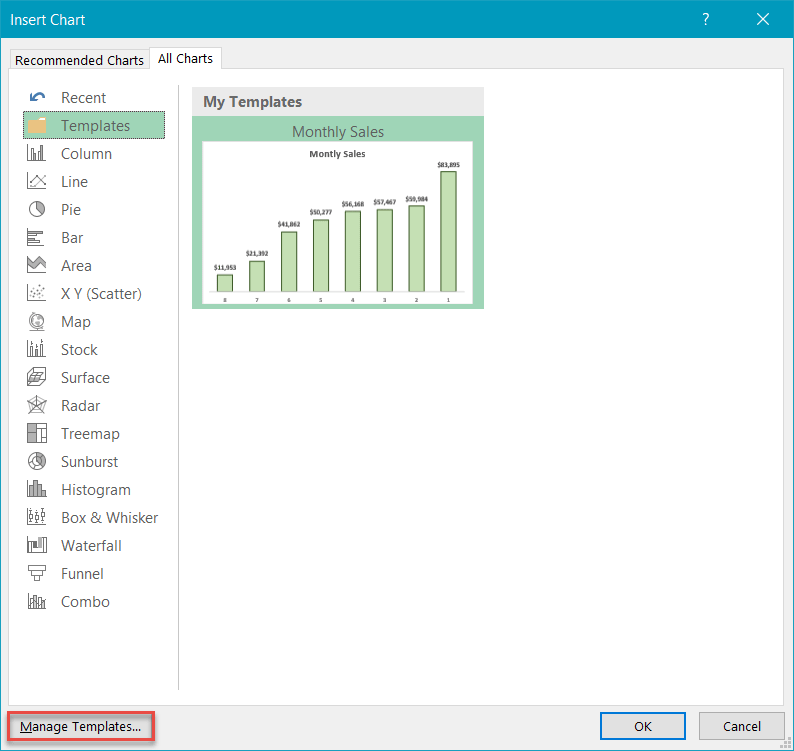The image size is (794, 751).
Task: Click the Recent undo-arrow icon
Action: pyautogui.click(x=37, y=97)
